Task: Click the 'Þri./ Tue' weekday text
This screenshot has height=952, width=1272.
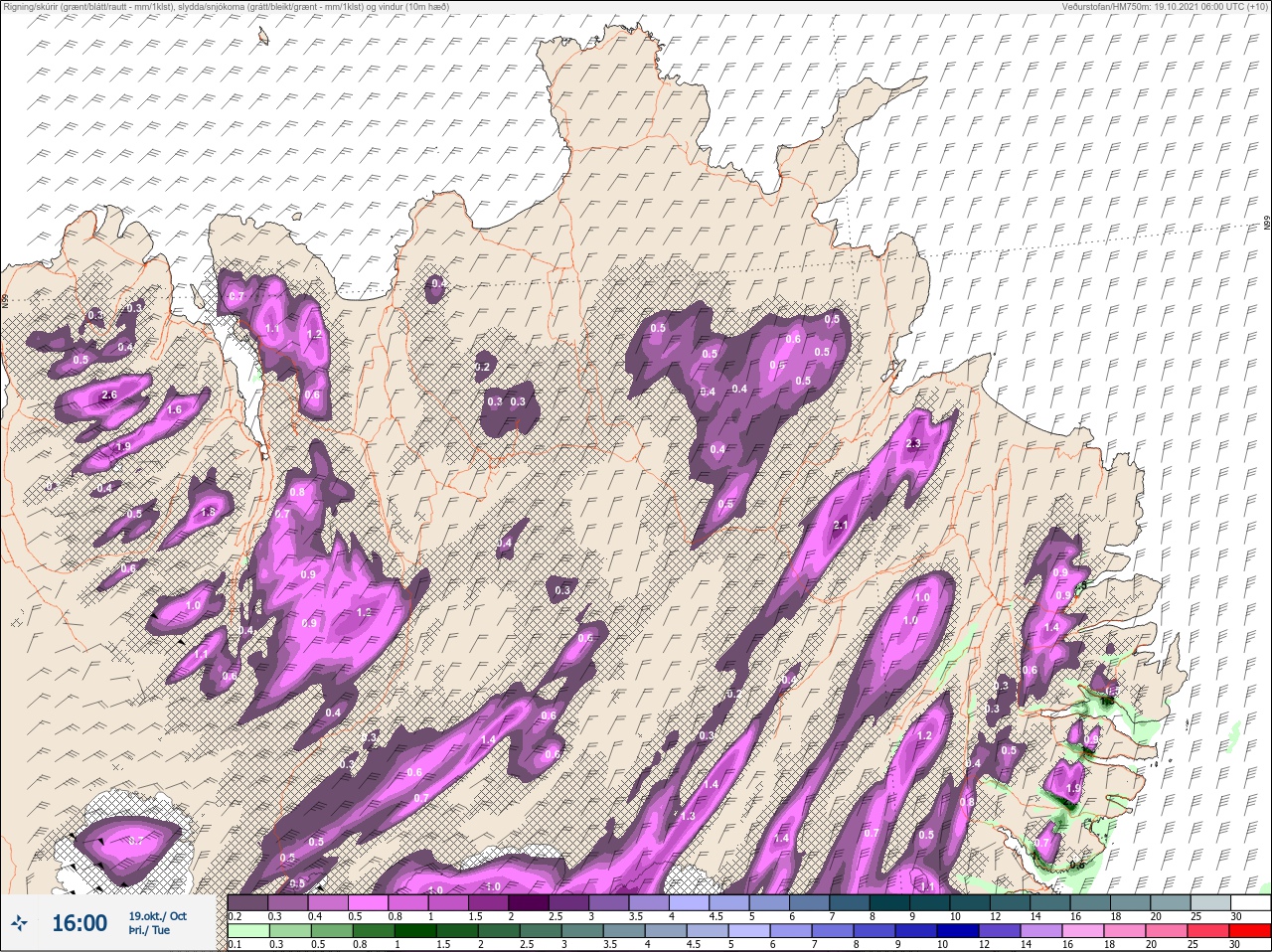Action: [x=149, y=930]
